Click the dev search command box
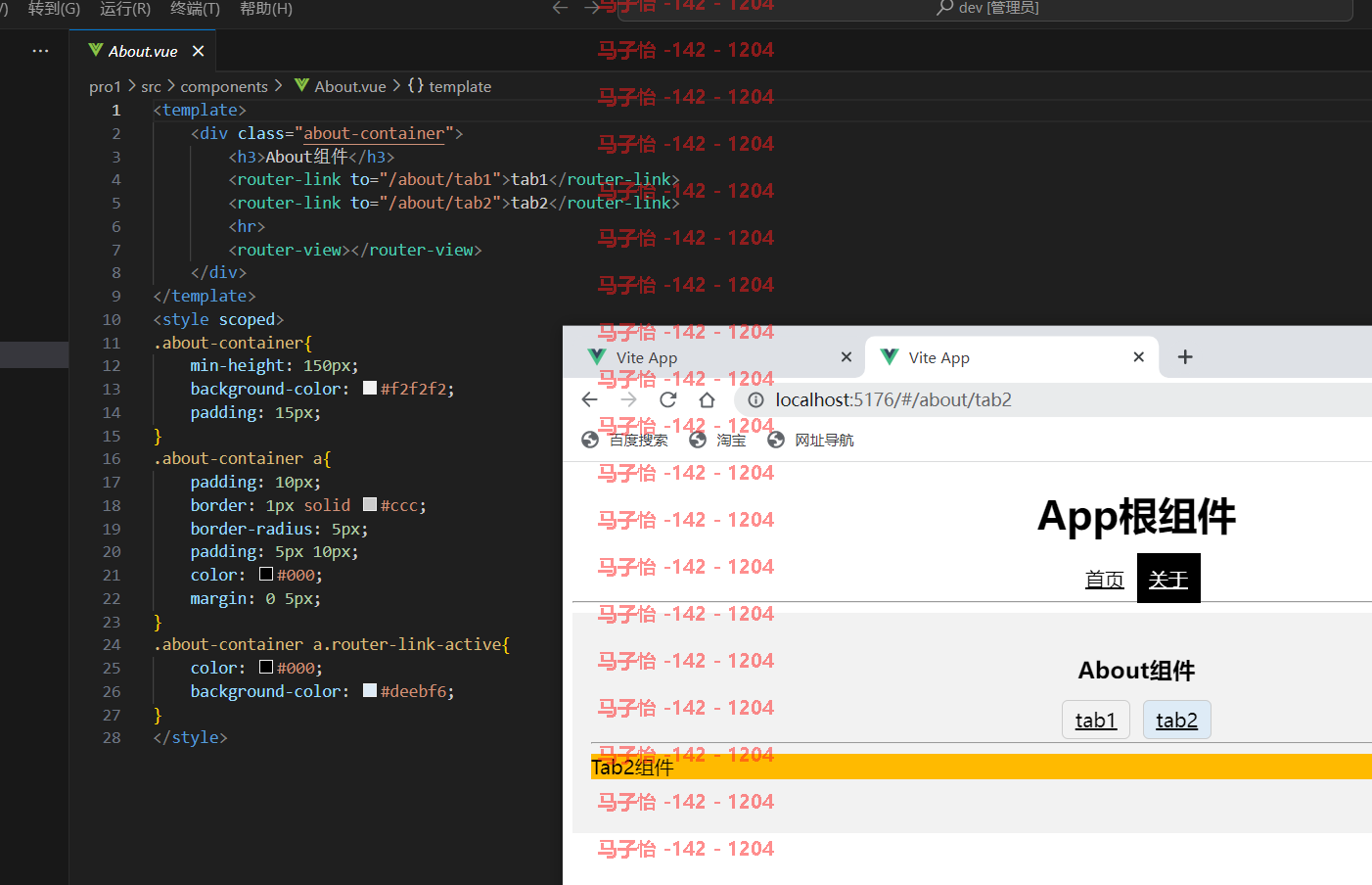Image resolution: width=1372 pixels, height=885 pixels. (x=984, y=9)
